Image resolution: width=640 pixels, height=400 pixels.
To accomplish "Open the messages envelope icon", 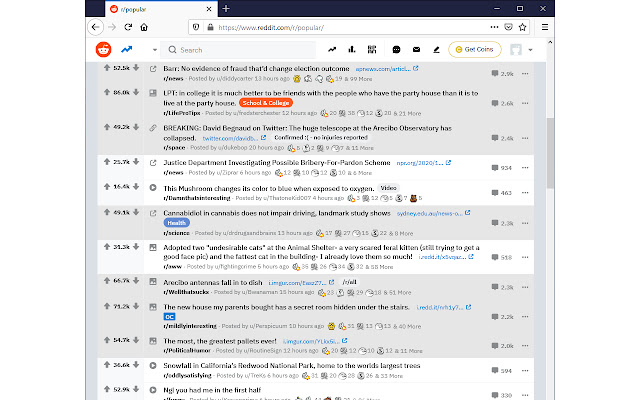I will click(x=416, y=50).
